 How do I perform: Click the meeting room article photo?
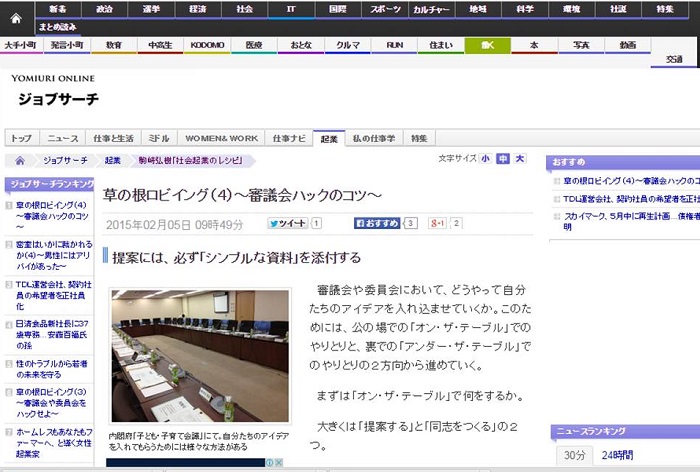[200, 355]
